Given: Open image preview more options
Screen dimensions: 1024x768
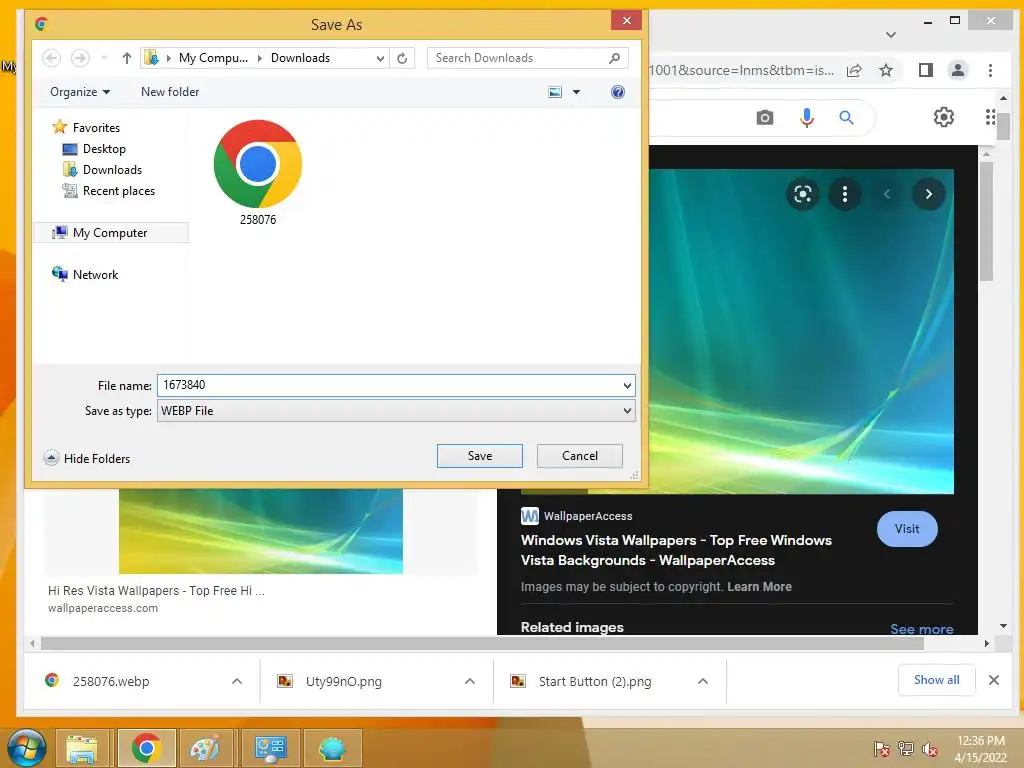Looking at the screenshot, I should tap(844, 194).
